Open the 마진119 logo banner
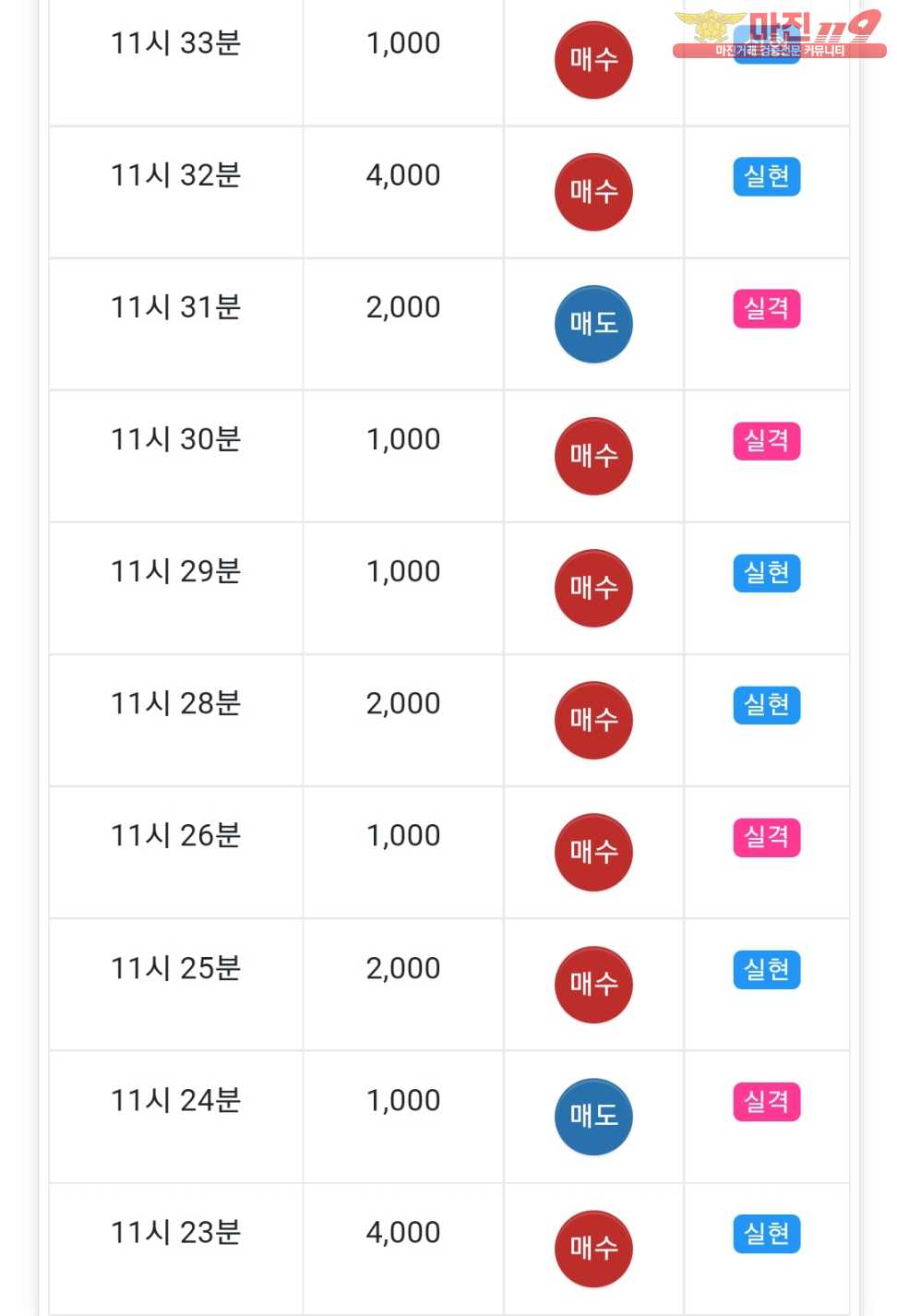 [780, 35]
